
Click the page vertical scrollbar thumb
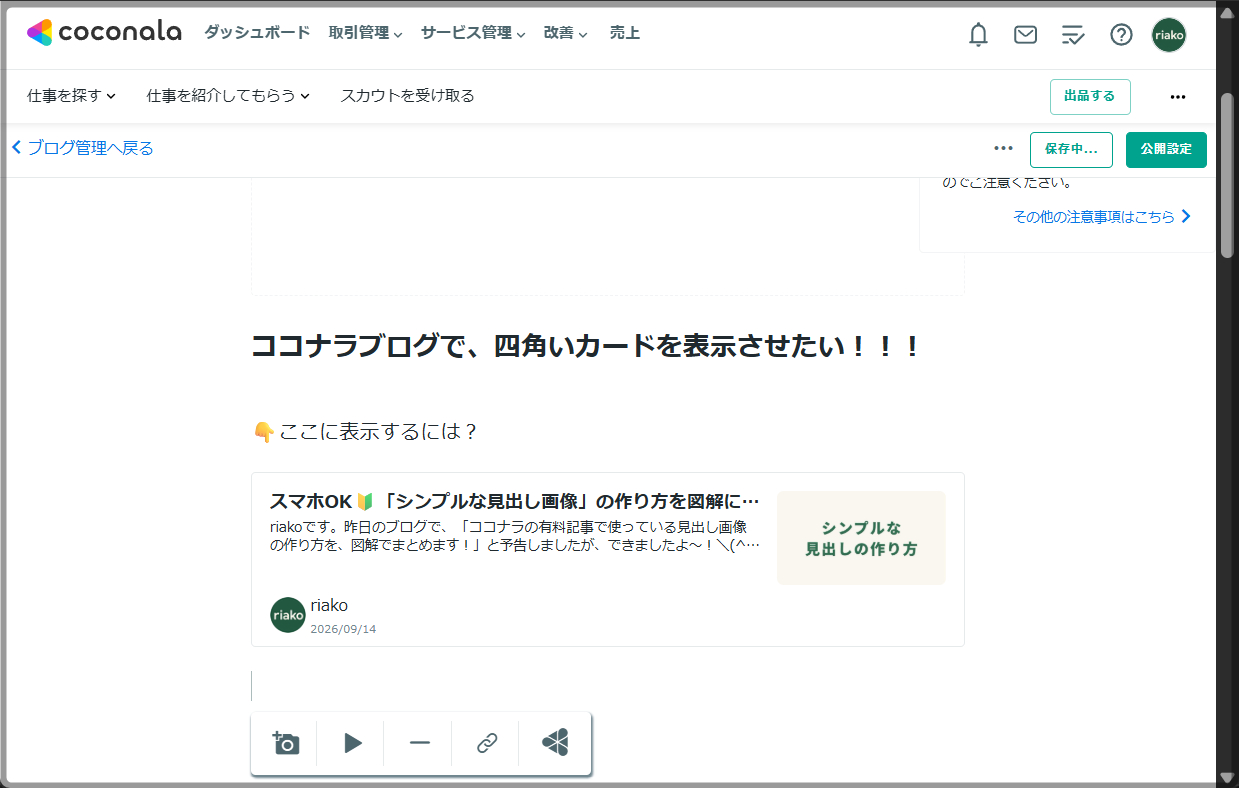coord(1227,175)
